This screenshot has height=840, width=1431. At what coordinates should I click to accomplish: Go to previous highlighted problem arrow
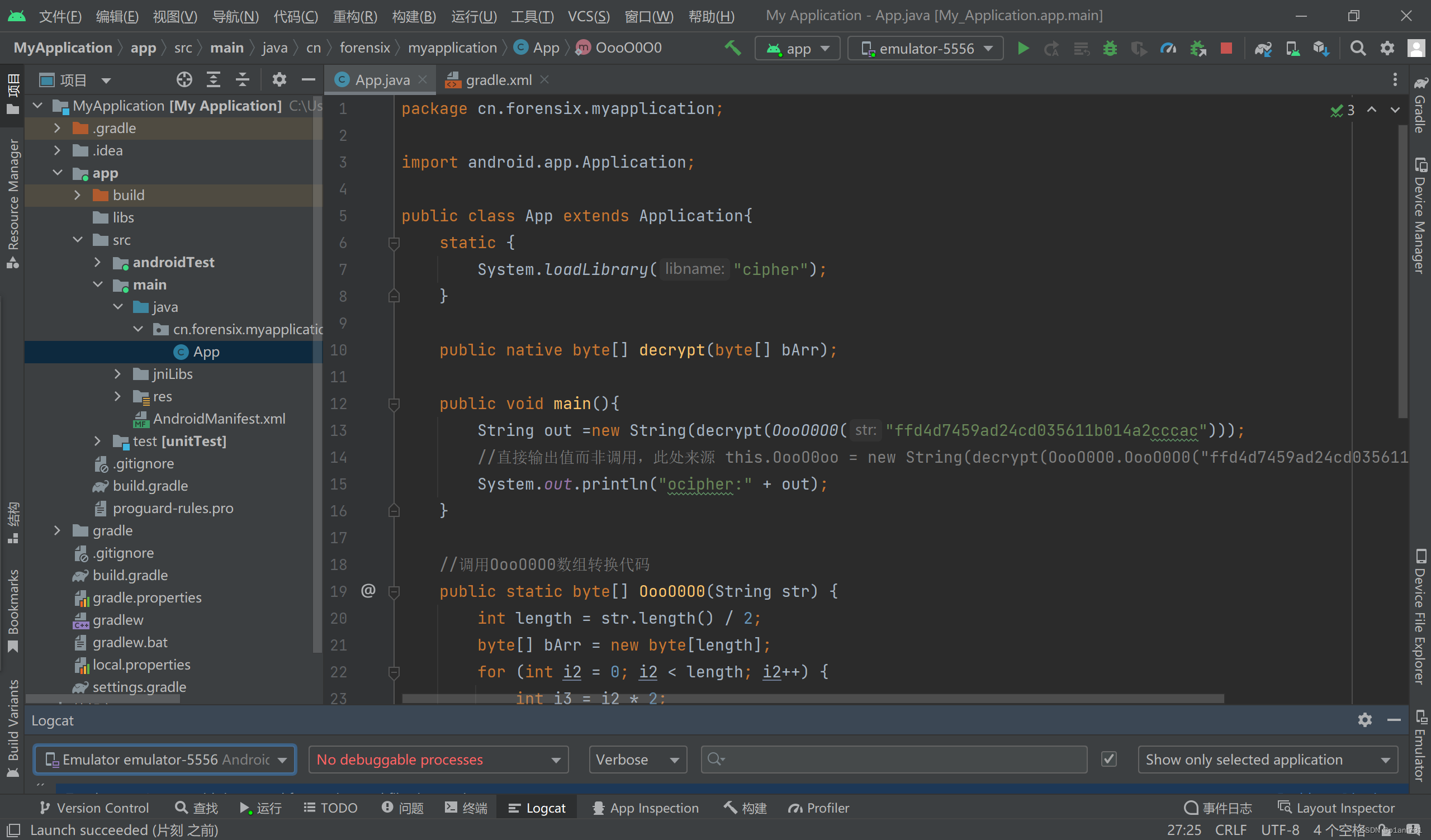(x=1371, y=110)
